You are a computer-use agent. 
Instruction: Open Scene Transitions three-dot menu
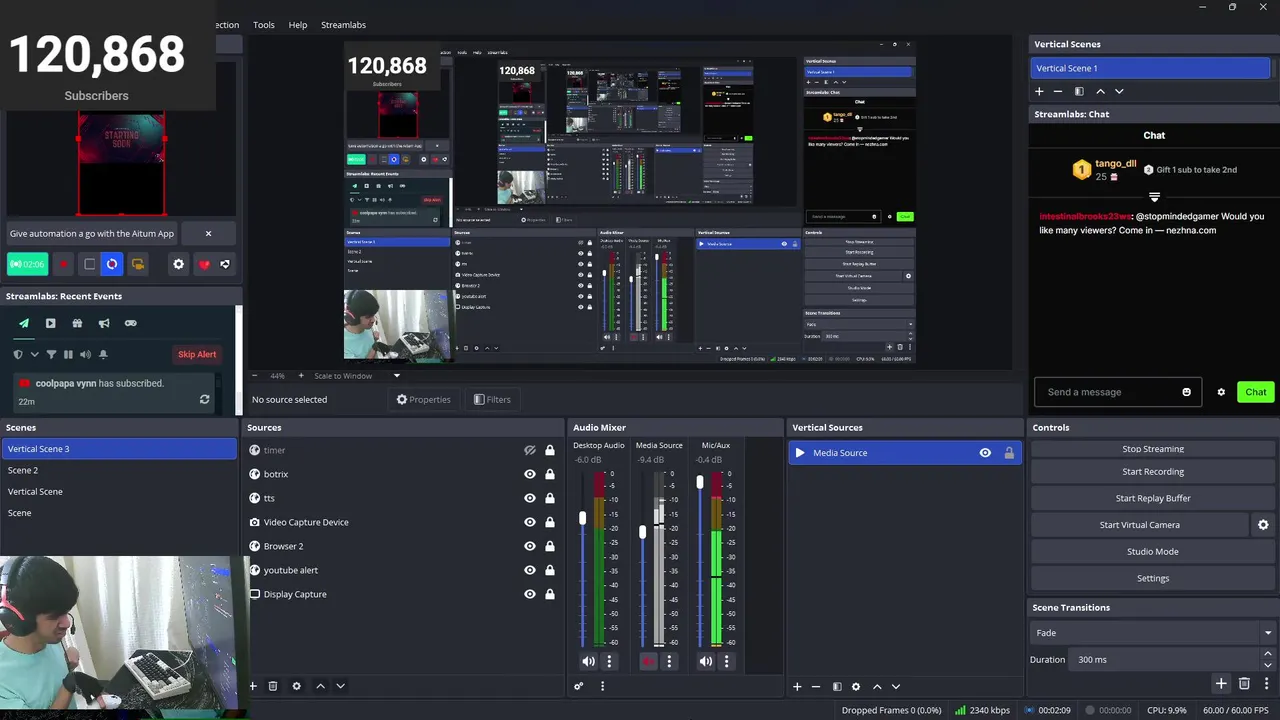click(1267, 684)
